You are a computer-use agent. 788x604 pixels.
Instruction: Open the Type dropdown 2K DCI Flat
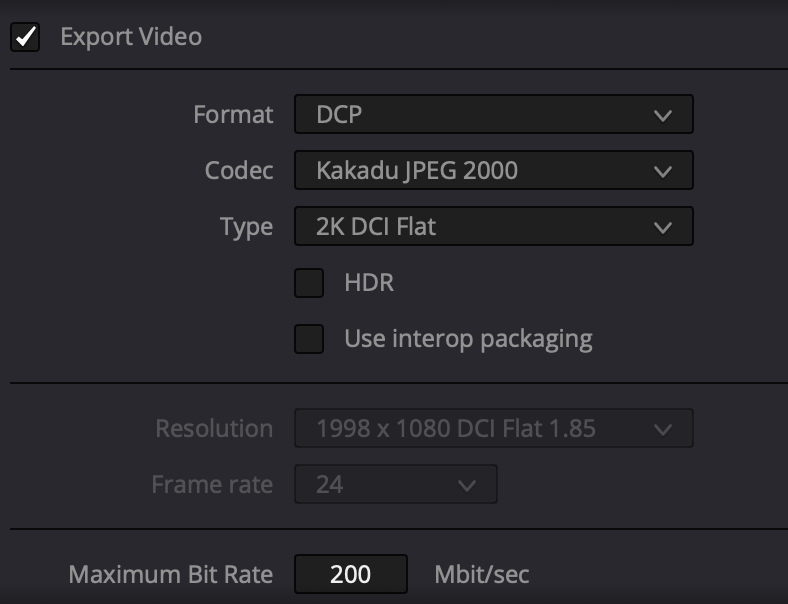(x=494, y=226)
